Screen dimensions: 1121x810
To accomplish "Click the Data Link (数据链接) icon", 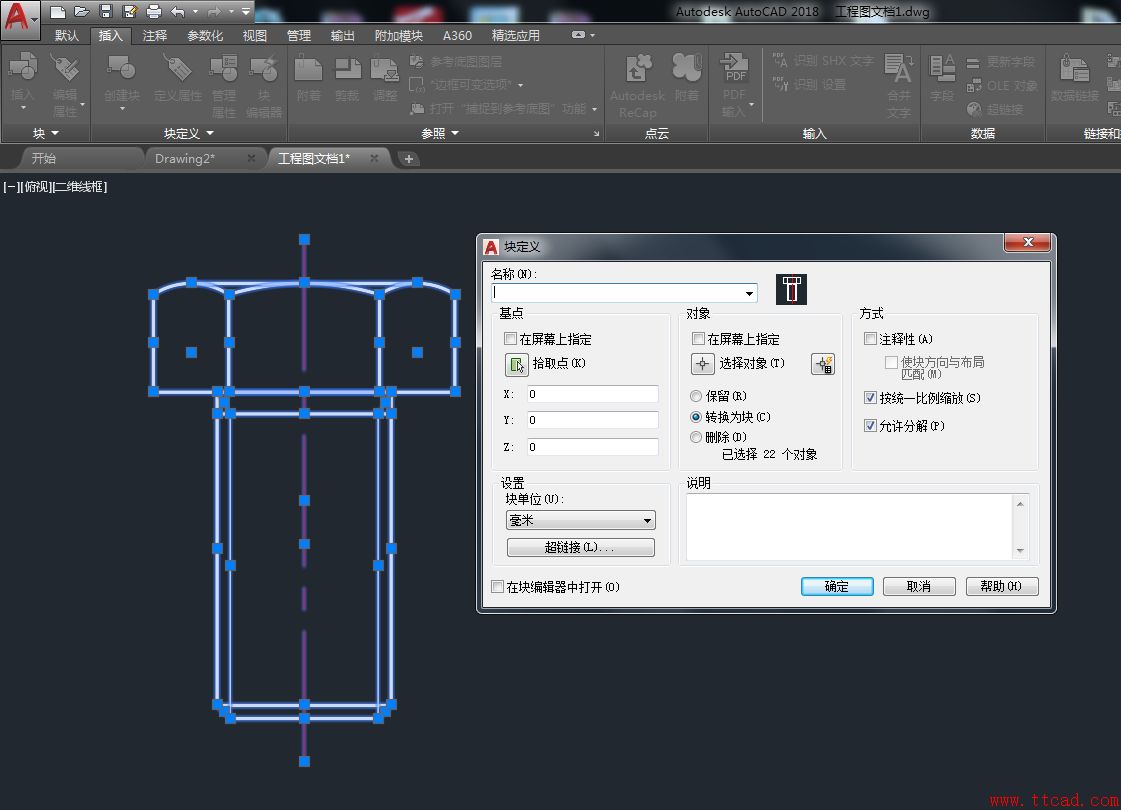I will tap(1075, 69).
